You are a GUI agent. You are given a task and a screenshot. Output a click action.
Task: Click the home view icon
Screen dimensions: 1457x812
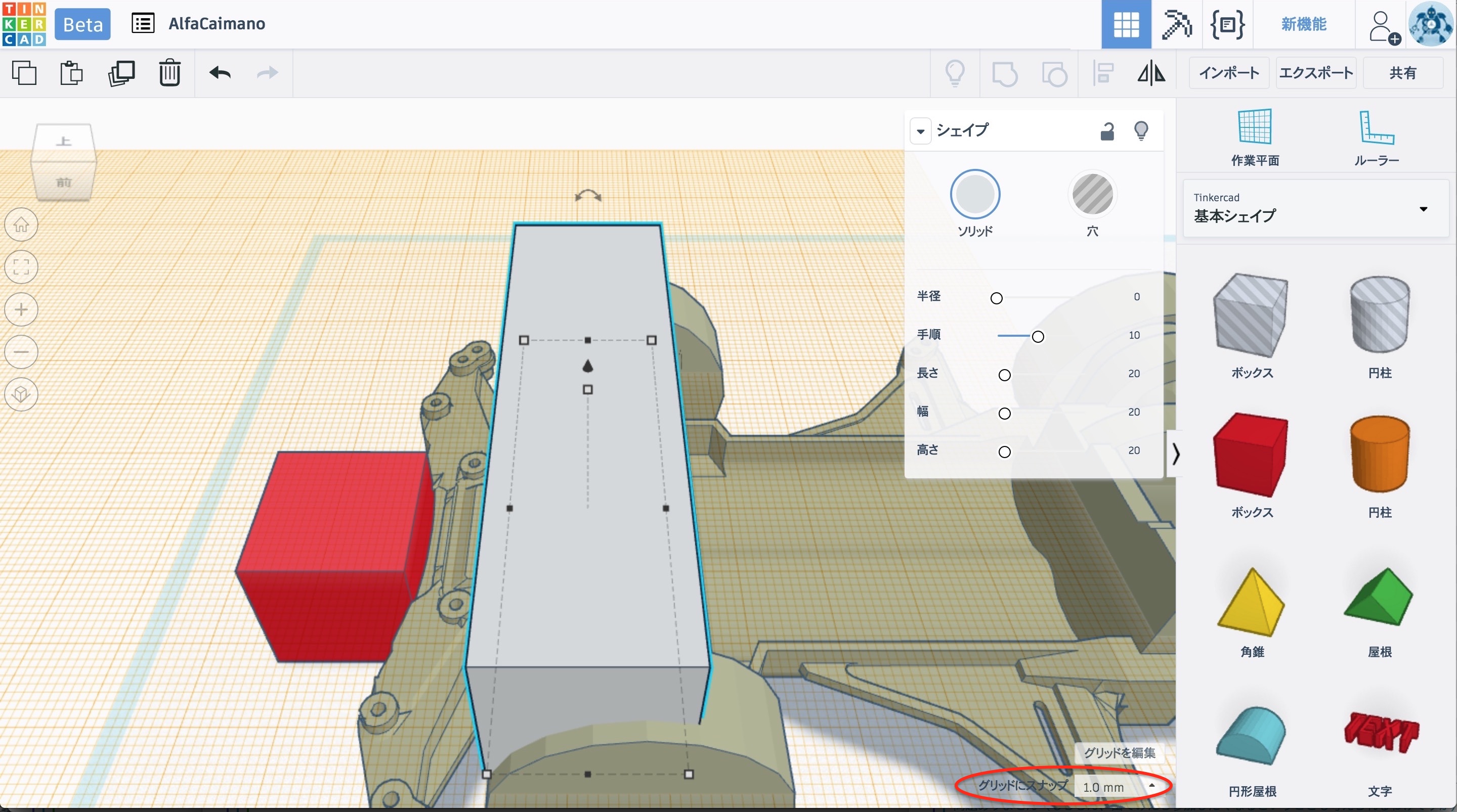(x=21, y=225)
